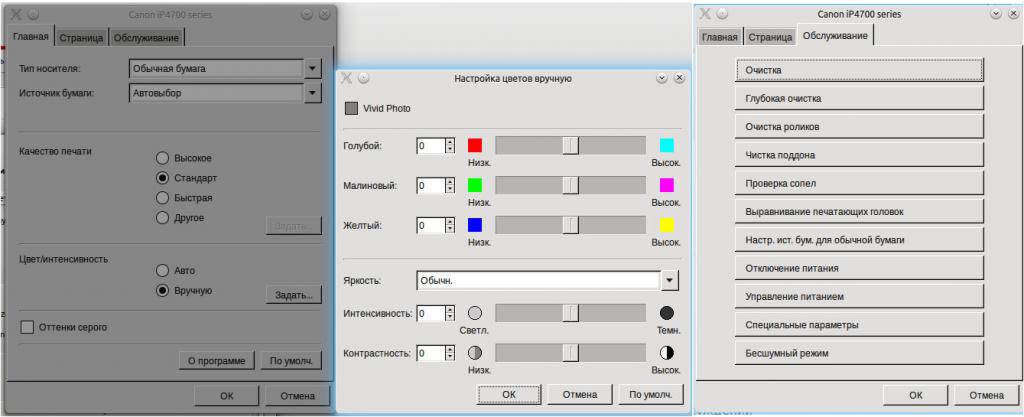This screenshot has height=417, width=1024.
Task: Click OK in the color adjustment dialog
Action: (509, 394)
